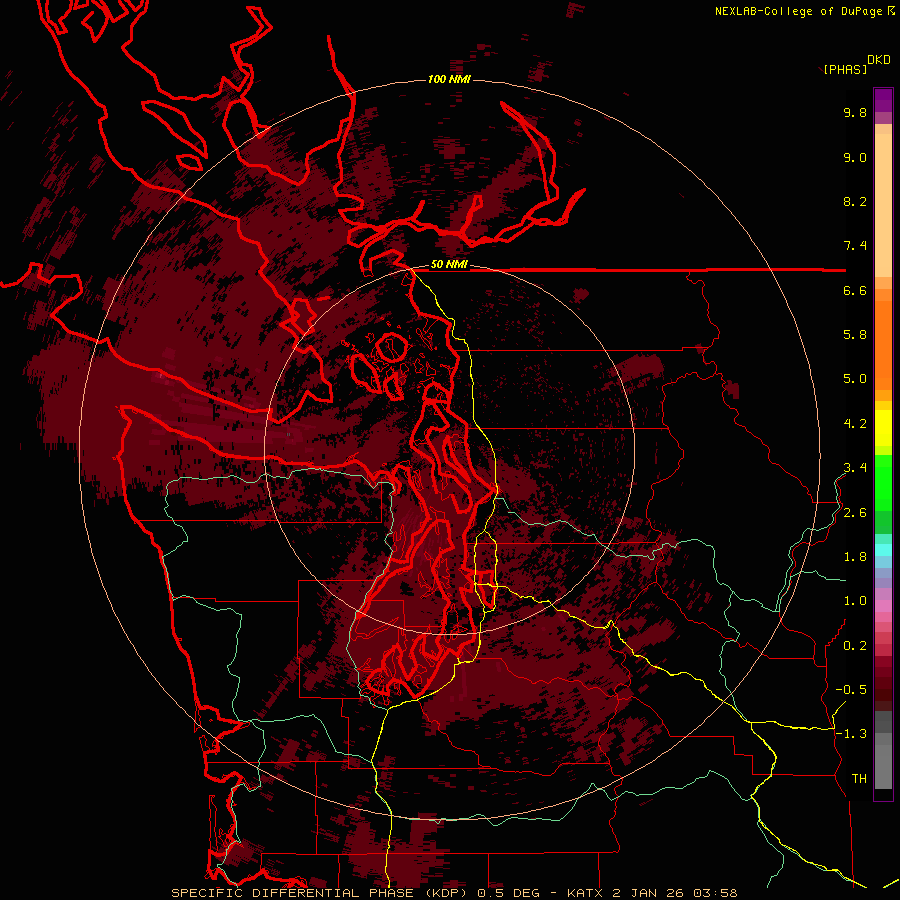This screenshot has width=900, height=900.
Task: Pick the pink band on the color scale
Action: (x=883, y=606)
